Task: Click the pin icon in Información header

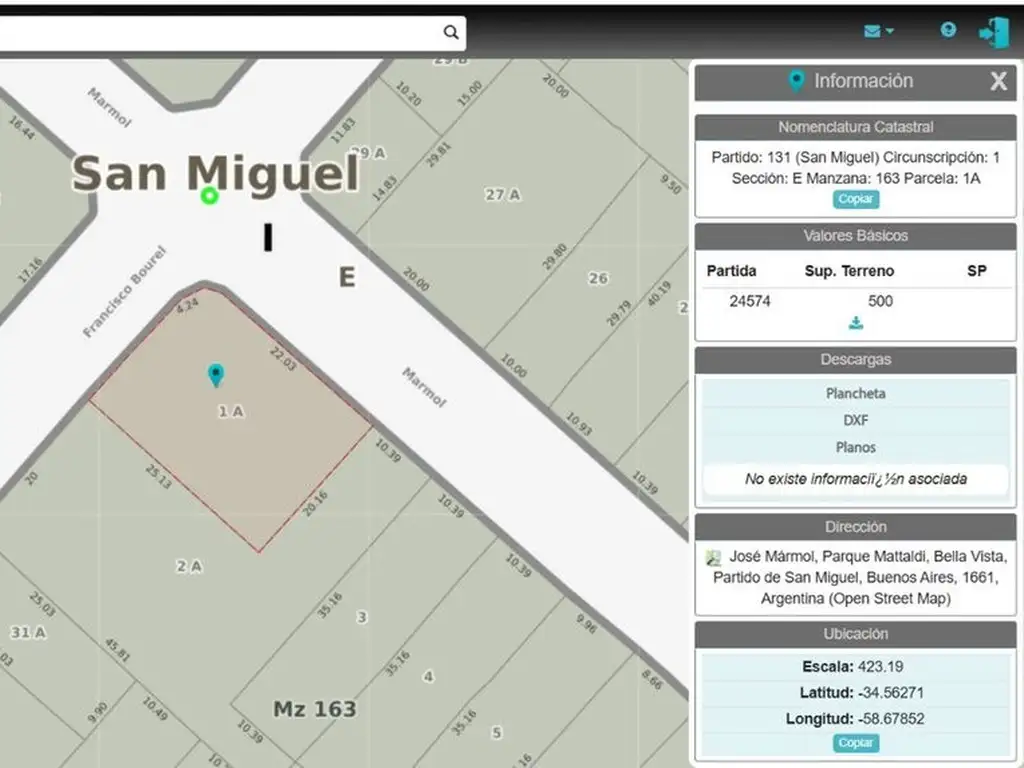Action: (796, 81)
